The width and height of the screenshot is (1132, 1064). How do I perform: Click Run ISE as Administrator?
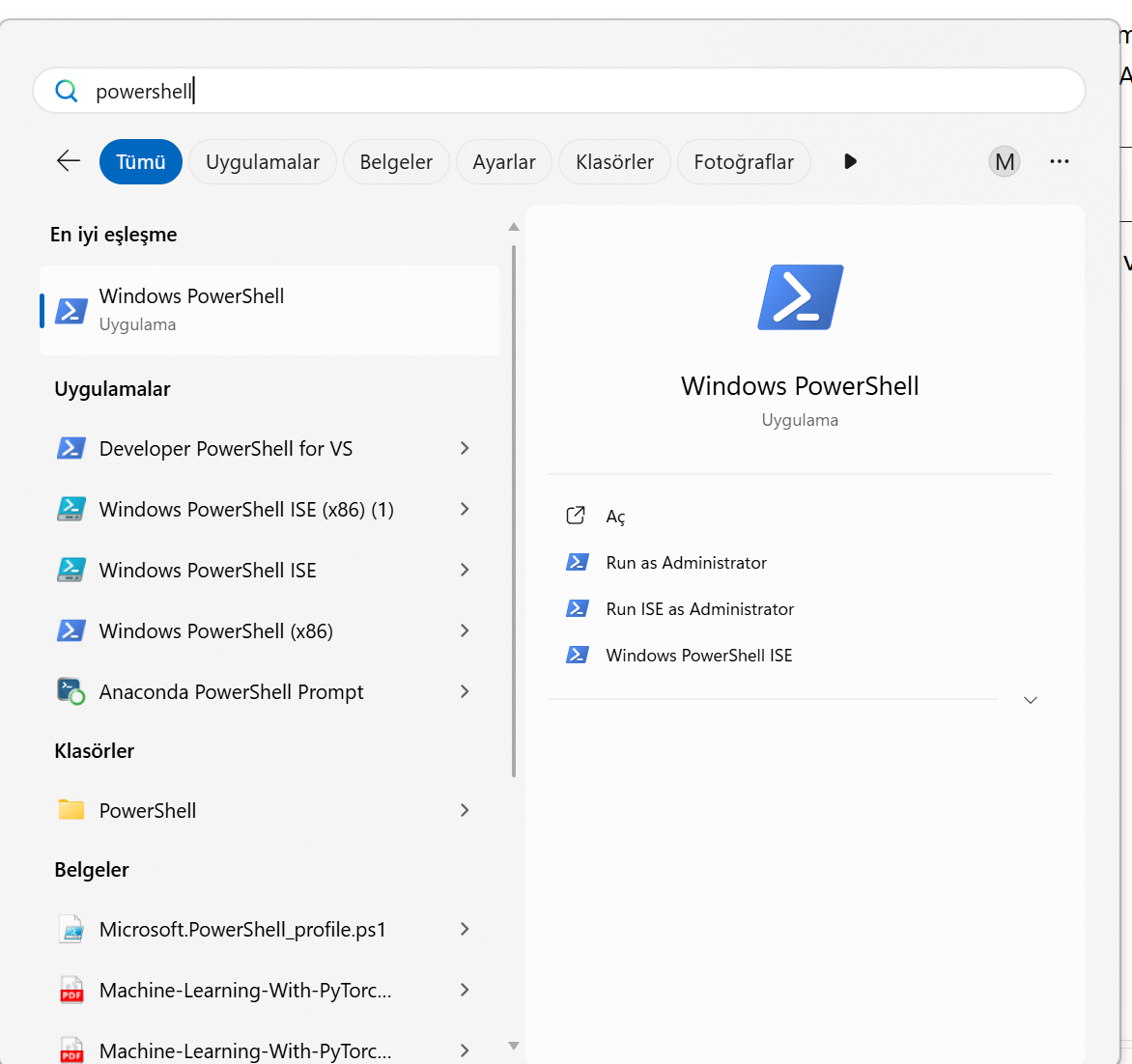tap(699, 609)
